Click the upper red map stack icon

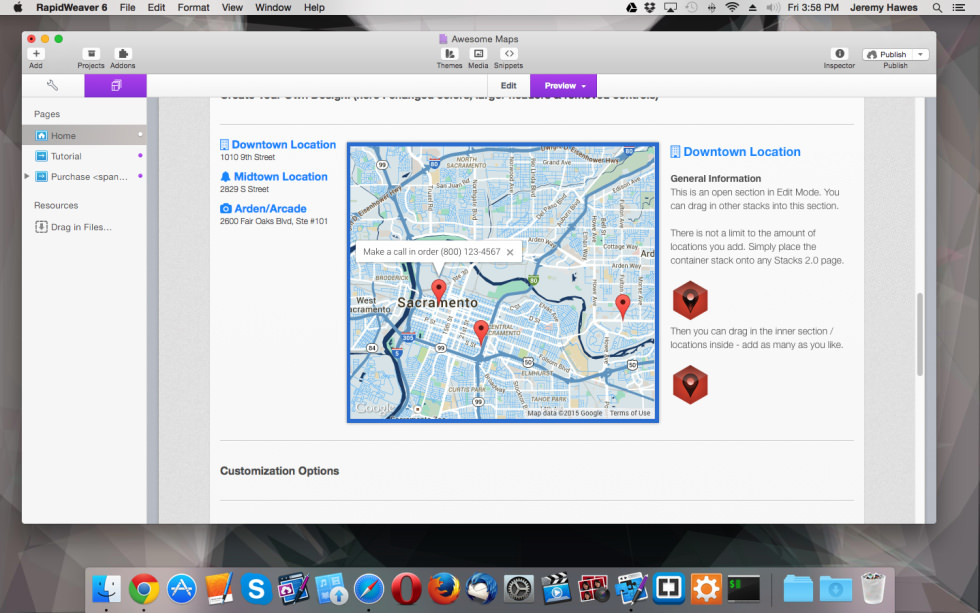(690, 300)
